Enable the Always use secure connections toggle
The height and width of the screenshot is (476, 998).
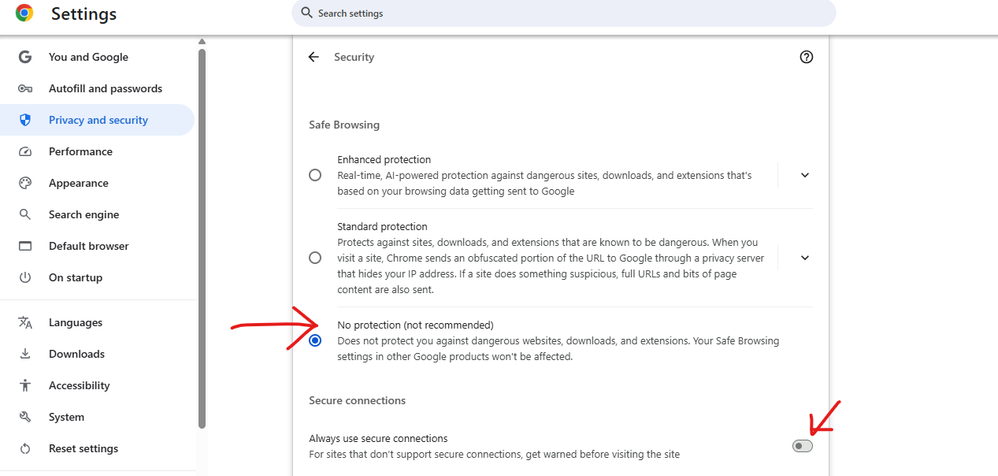[x=802, y=446]
